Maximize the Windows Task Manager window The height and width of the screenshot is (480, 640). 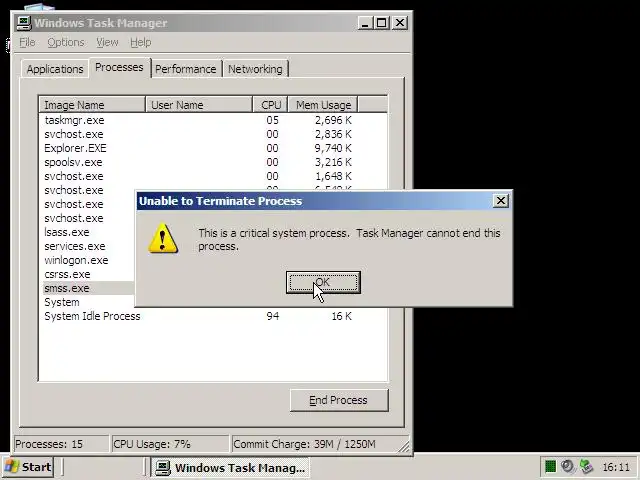pyautogui.click(x=382, y=22)
